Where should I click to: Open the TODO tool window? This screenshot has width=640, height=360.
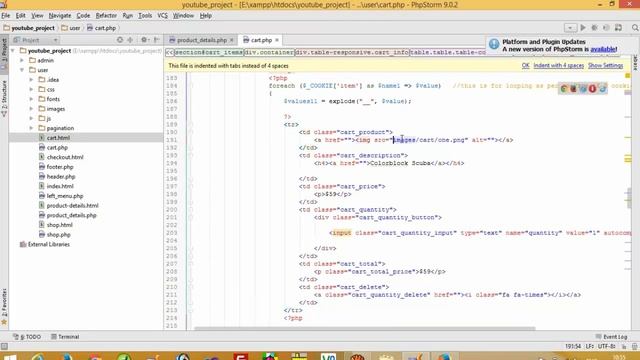(x=27, y=337)
